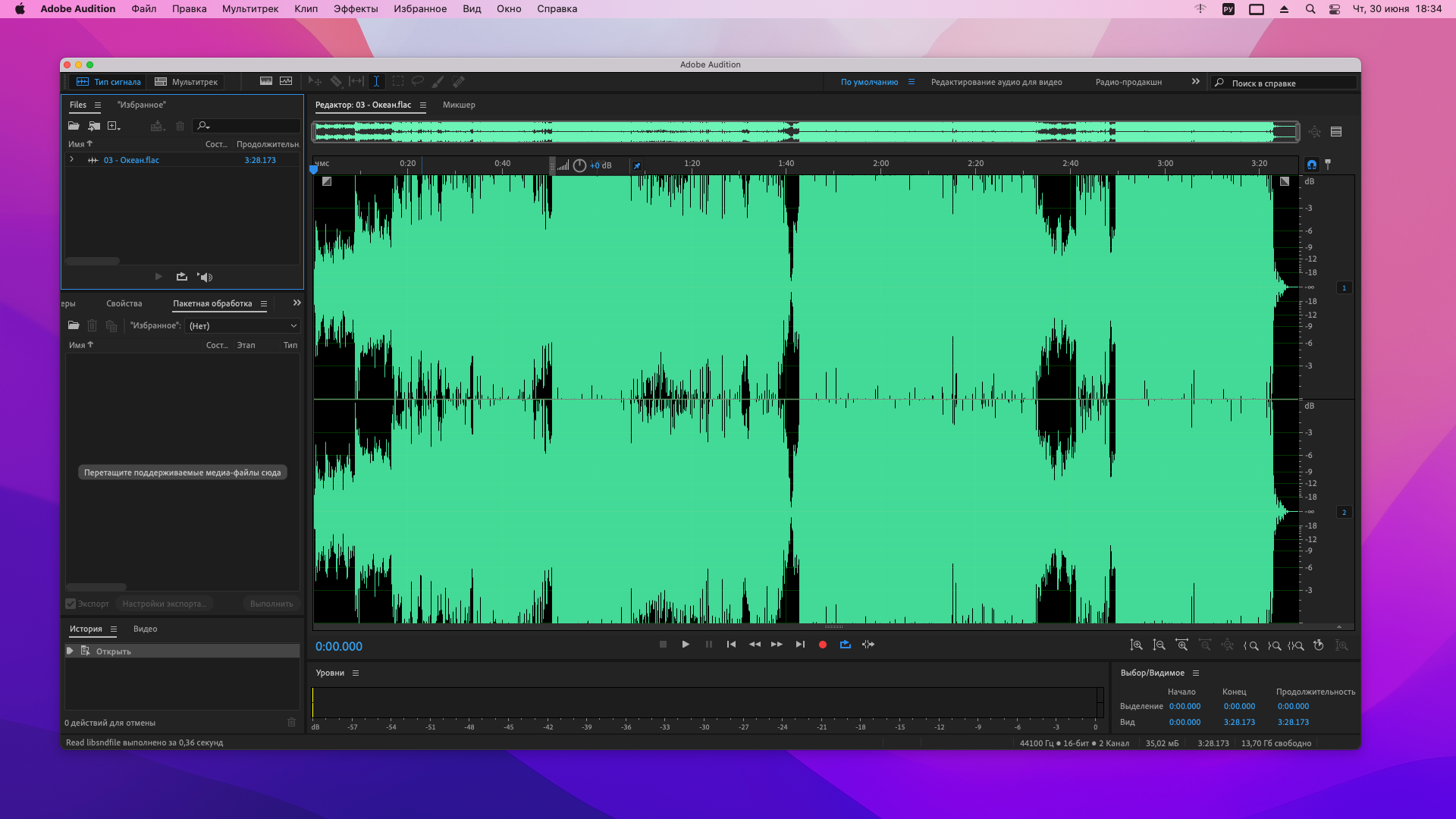
Task: Open the Эффекты menu
Action: (x=355, y=9)
